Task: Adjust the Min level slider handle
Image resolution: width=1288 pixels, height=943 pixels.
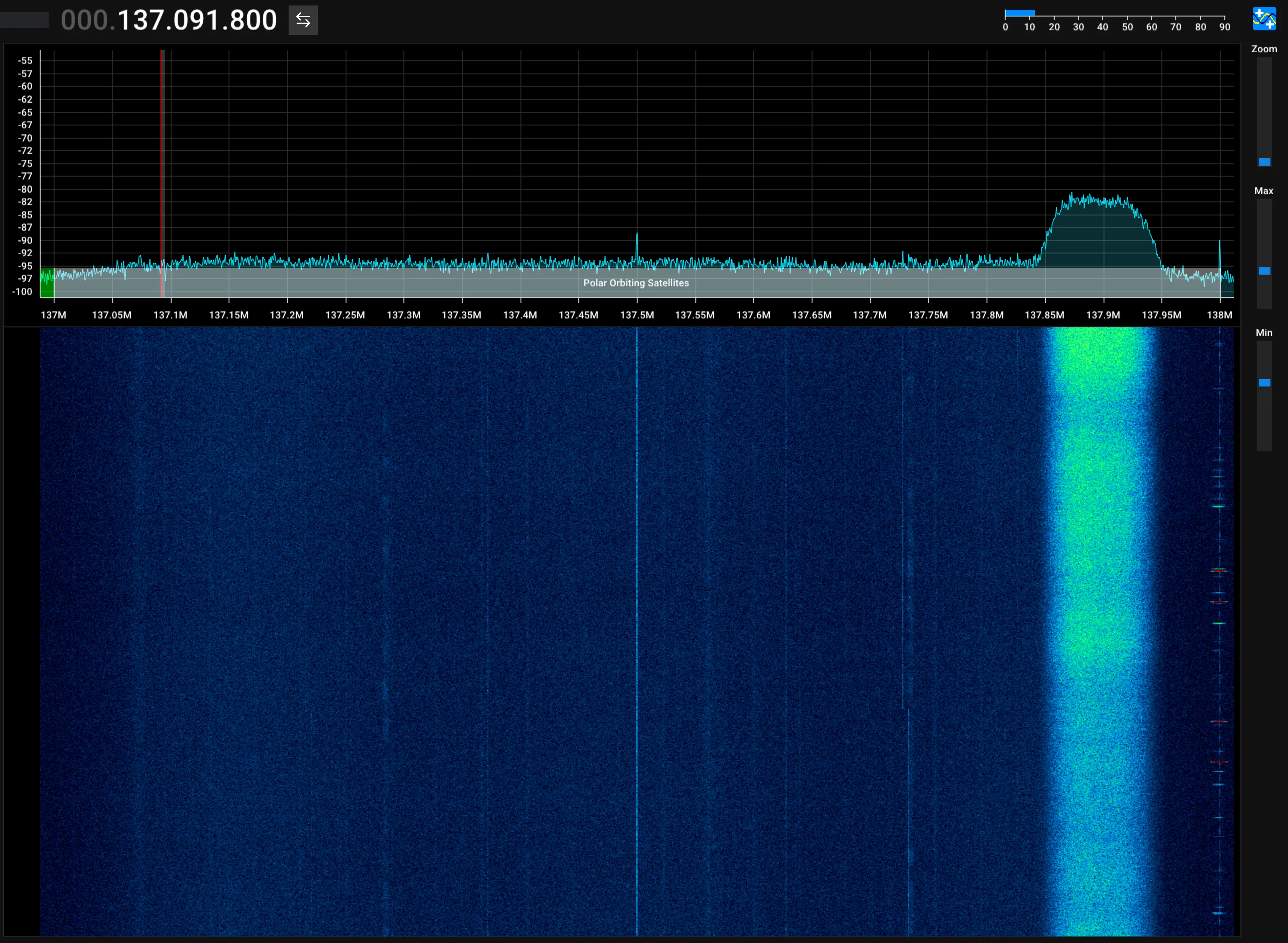Action: pyautogui.click(x=1265, y=383)
